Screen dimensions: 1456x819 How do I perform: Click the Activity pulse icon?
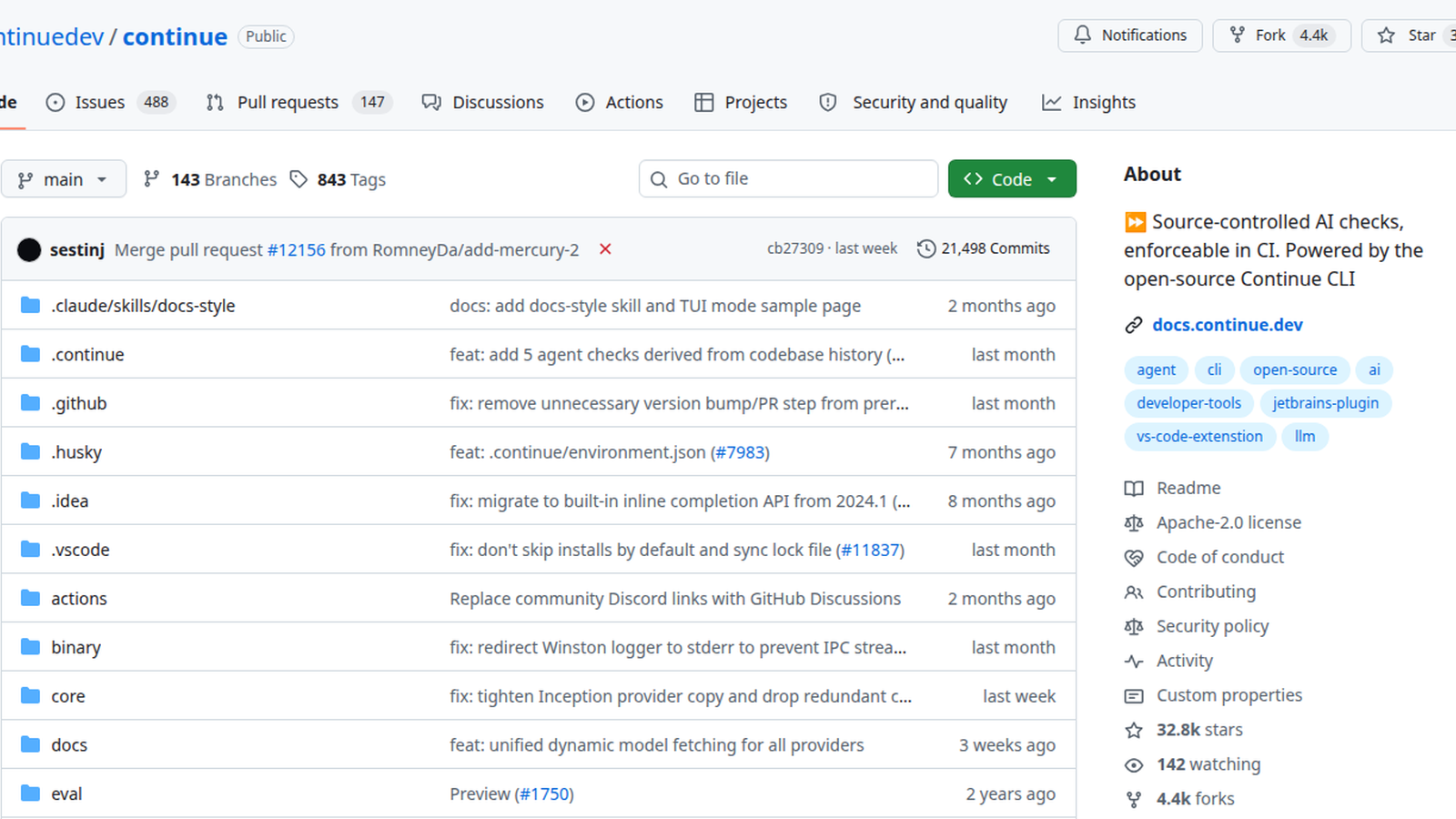(1134, 662)
